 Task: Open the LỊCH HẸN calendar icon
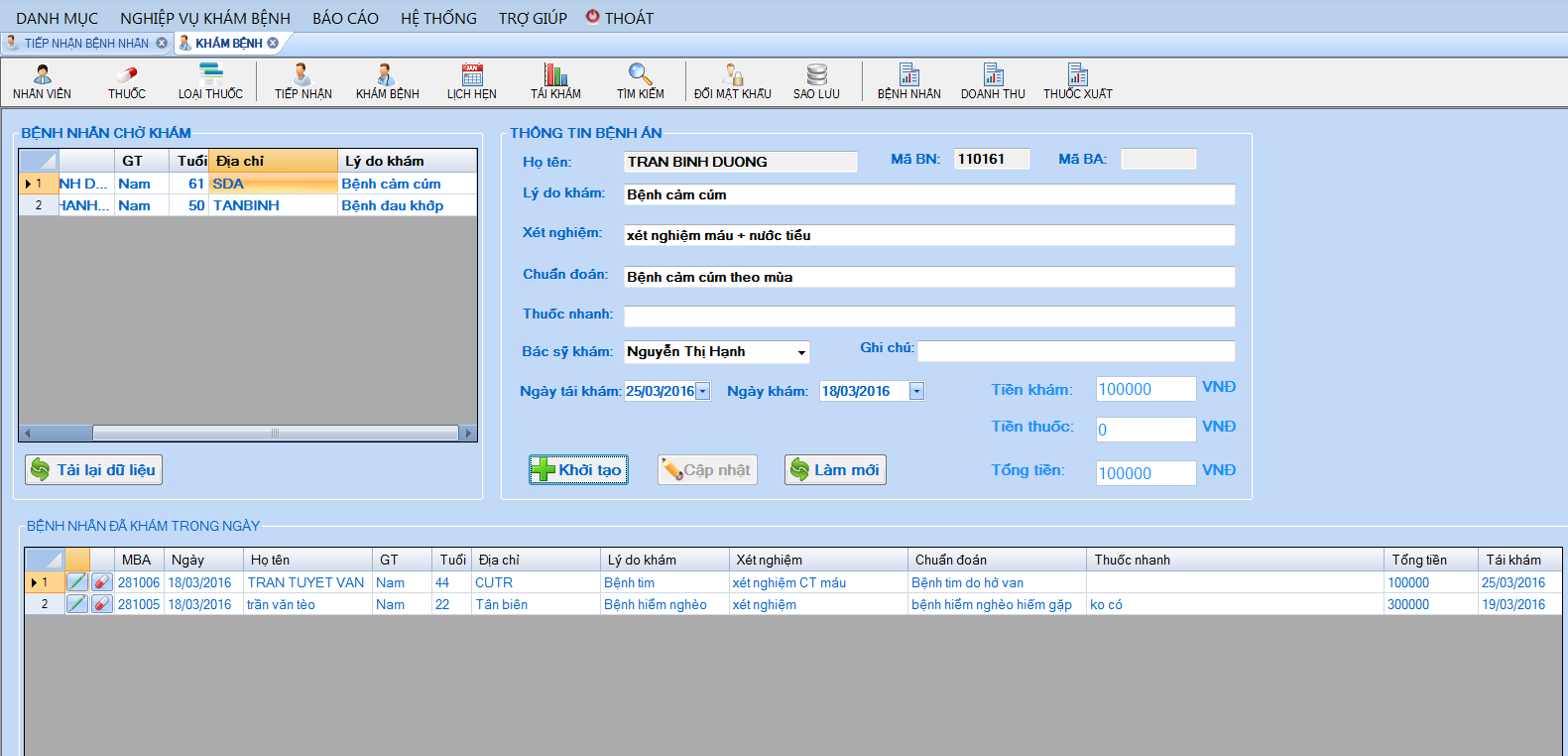point(472,81)
